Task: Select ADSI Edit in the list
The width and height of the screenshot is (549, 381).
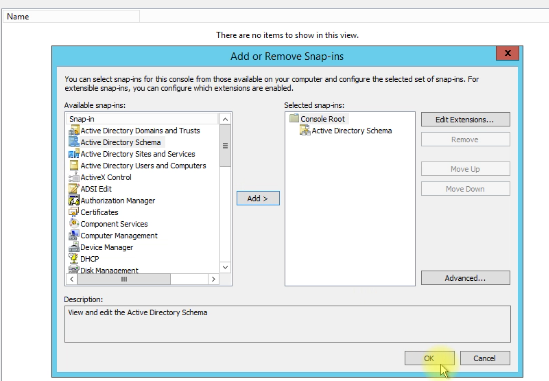Action: 96,189
